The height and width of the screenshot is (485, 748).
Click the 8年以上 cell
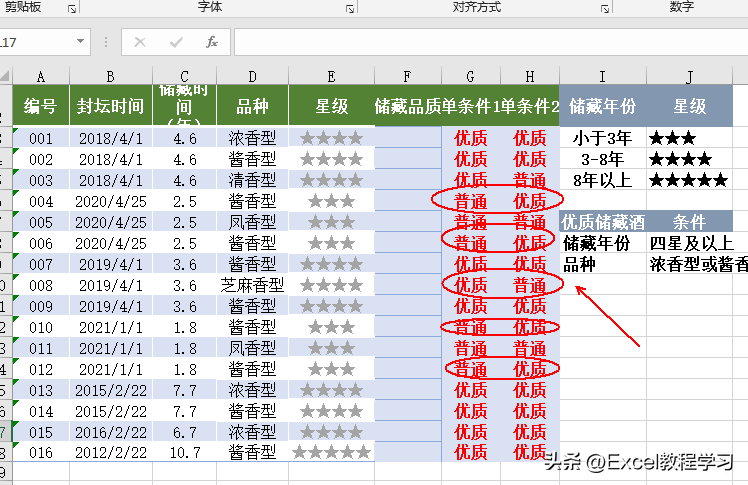tap(603, 180)
